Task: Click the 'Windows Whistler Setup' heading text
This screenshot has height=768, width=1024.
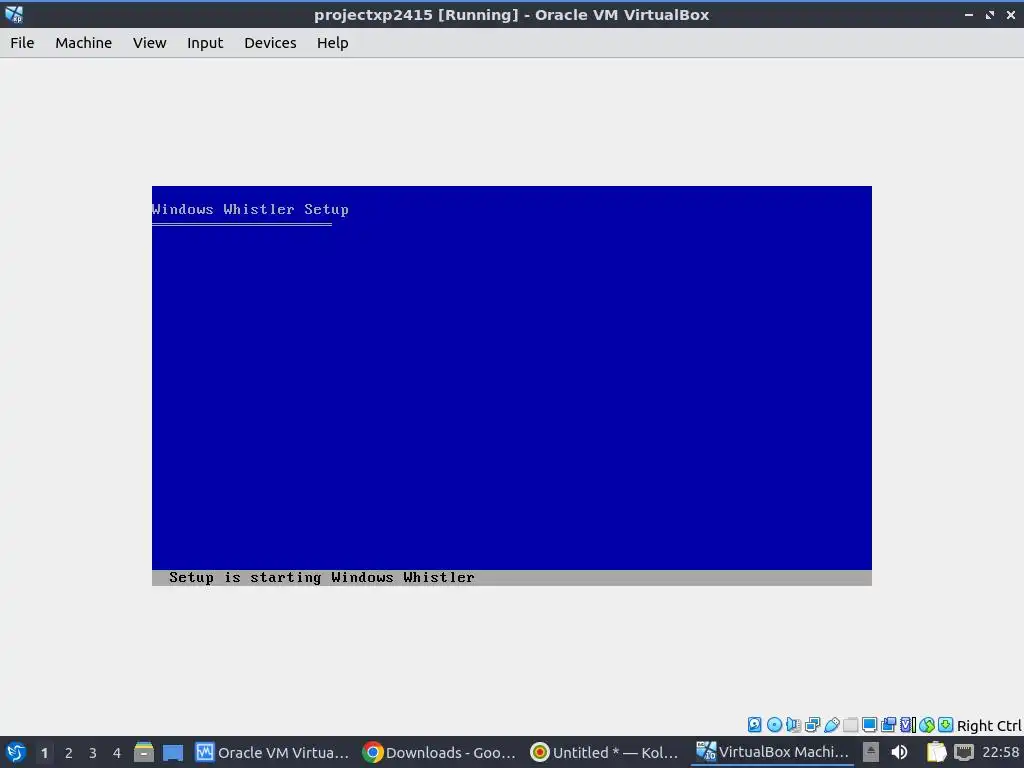Action: [x=250, y=210]
